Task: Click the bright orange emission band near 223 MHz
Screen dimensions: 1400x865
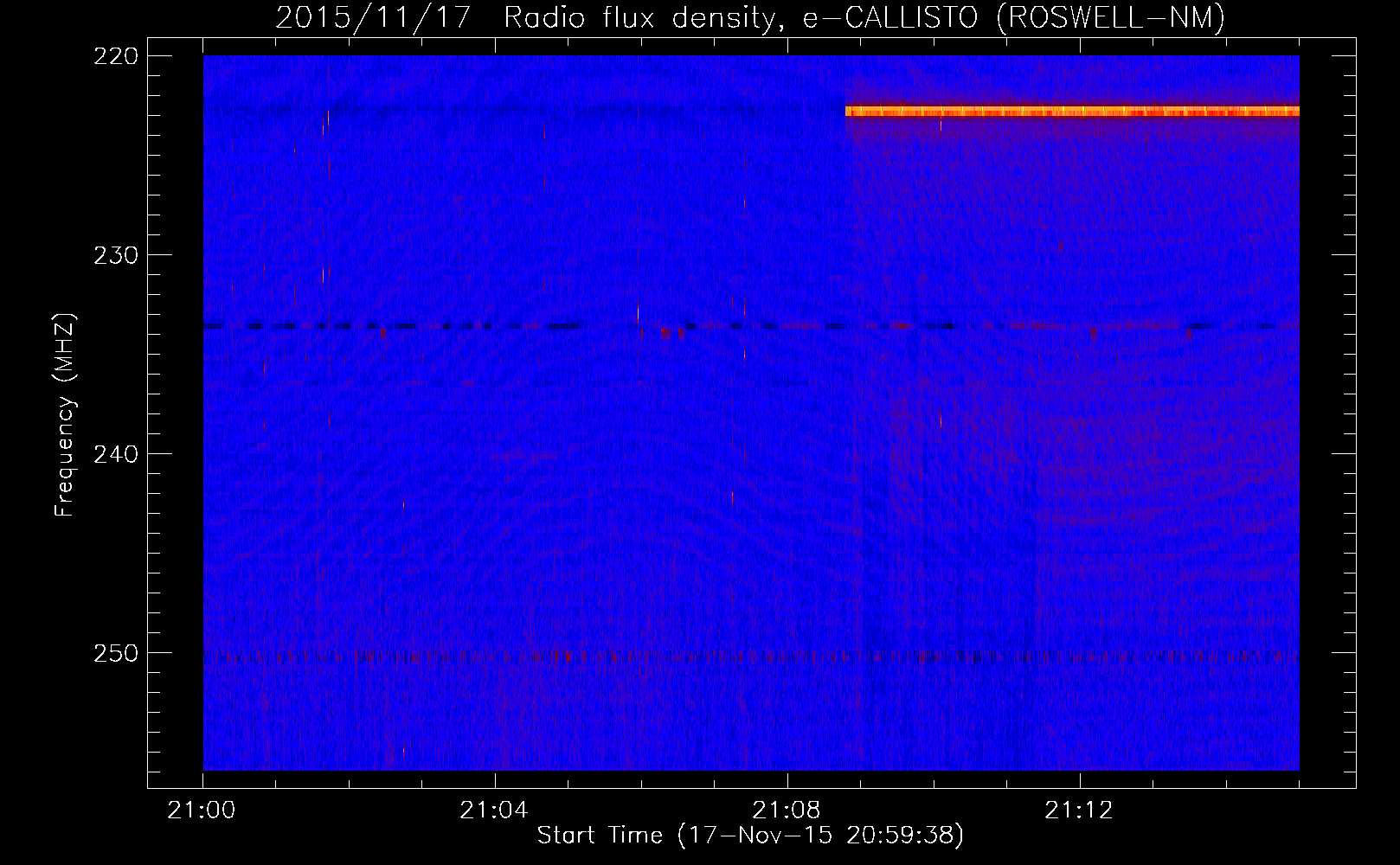Action: tap(1072, 111)
